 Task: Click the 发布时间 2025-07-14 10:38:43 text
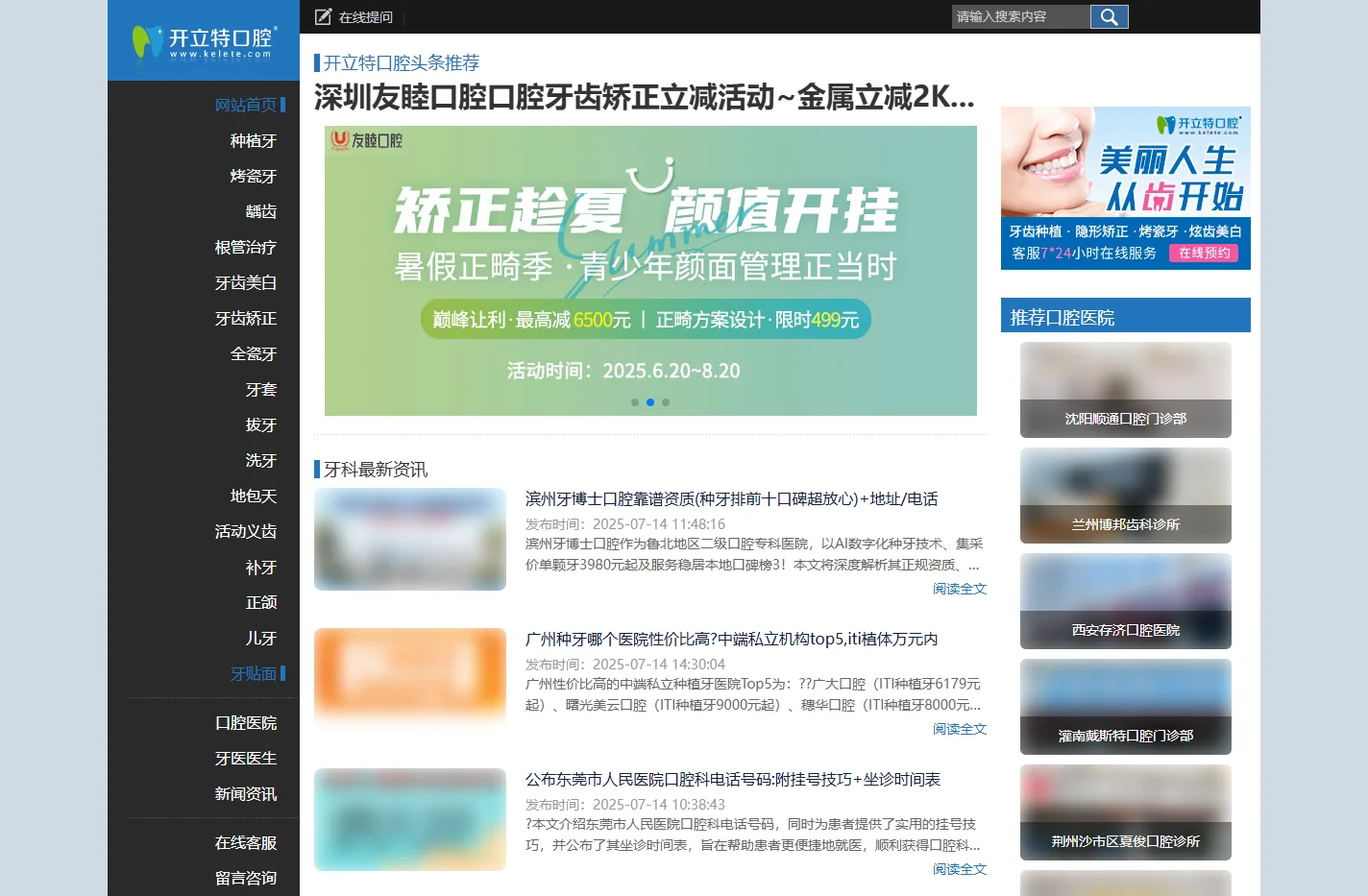coord(625,805)
